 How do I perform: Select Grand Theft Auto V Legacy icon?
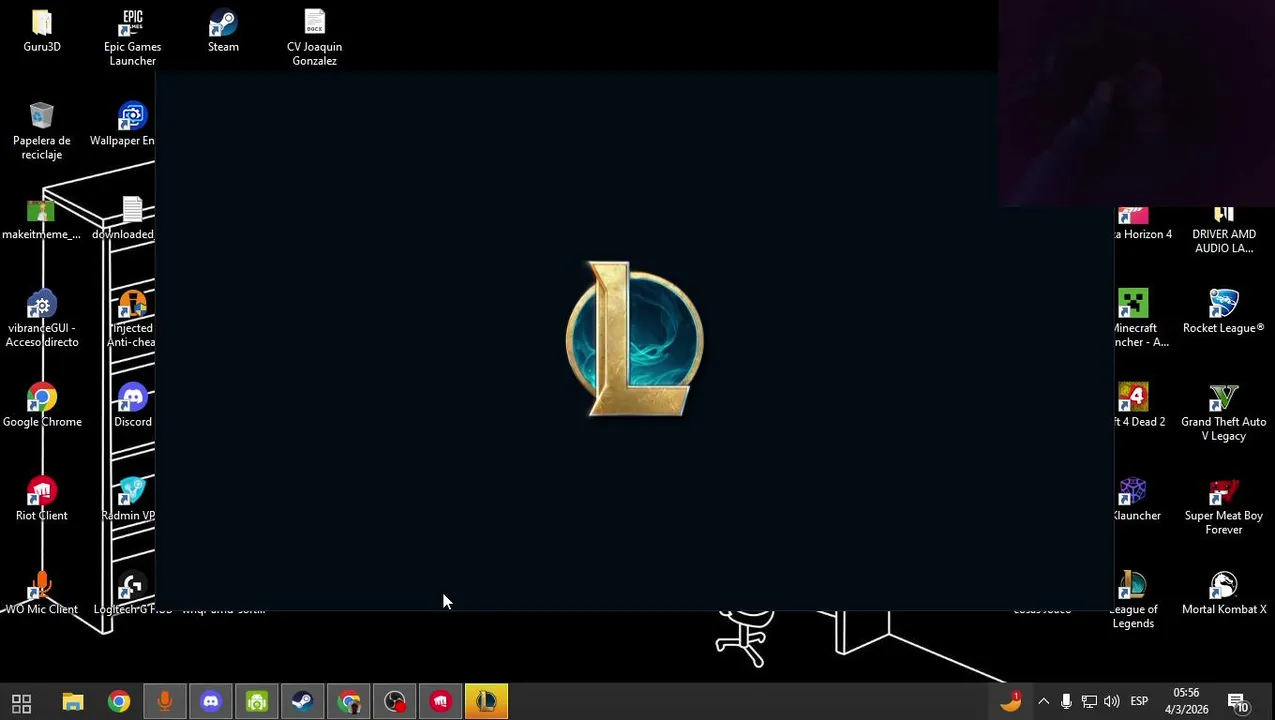click(1224, 413)
